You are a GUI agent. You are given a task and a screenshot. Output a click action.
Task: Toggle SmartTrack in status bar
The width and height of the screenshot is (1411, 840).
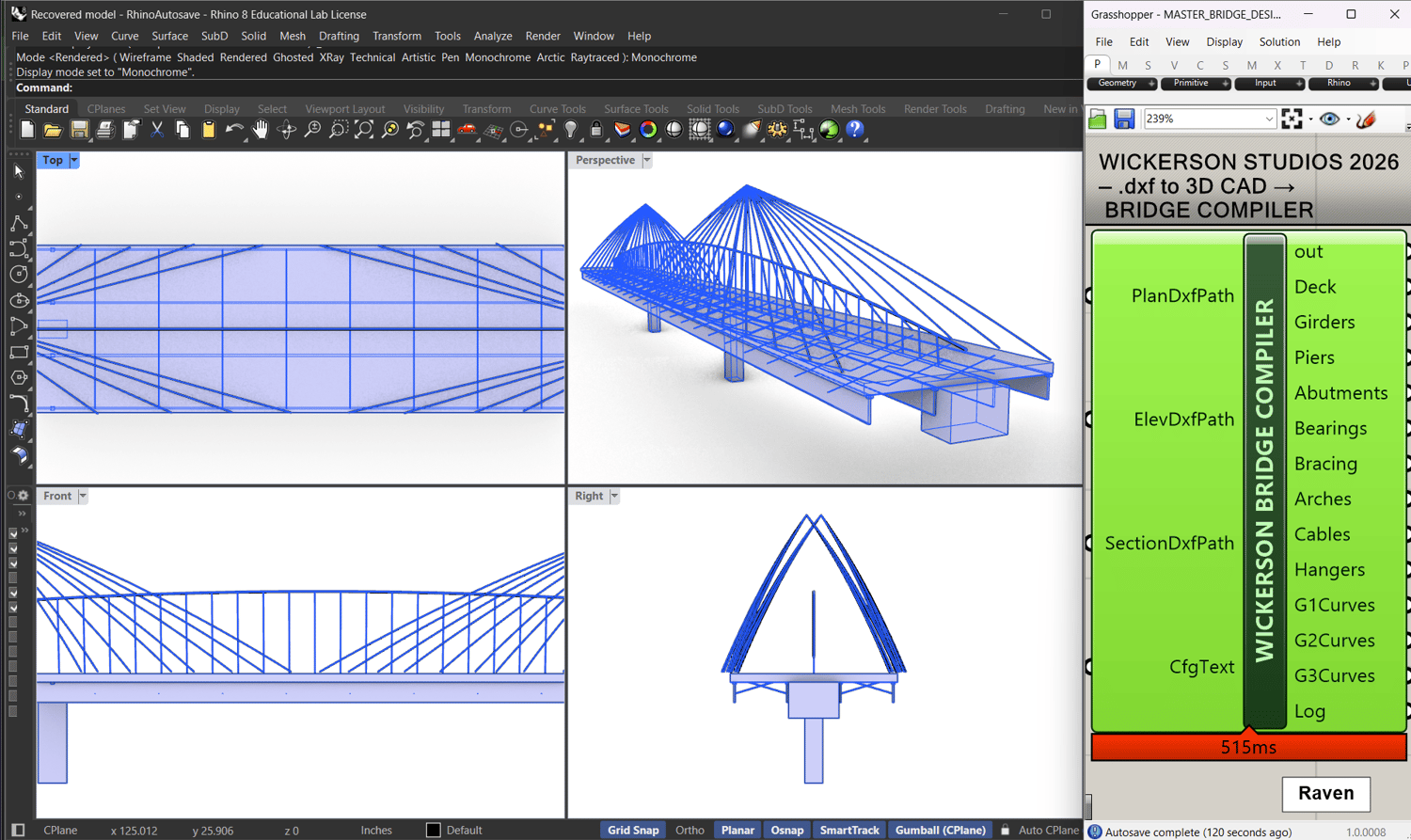click(x=849, y=831)
